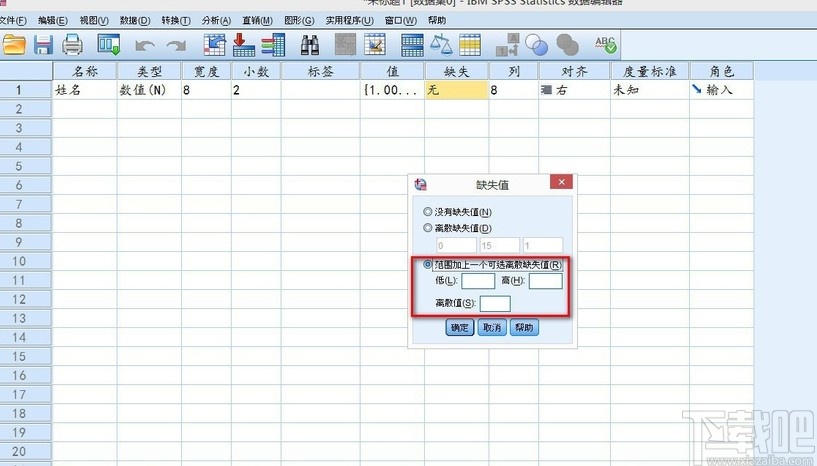Click the 未知 measure cell

pos(650,90)
